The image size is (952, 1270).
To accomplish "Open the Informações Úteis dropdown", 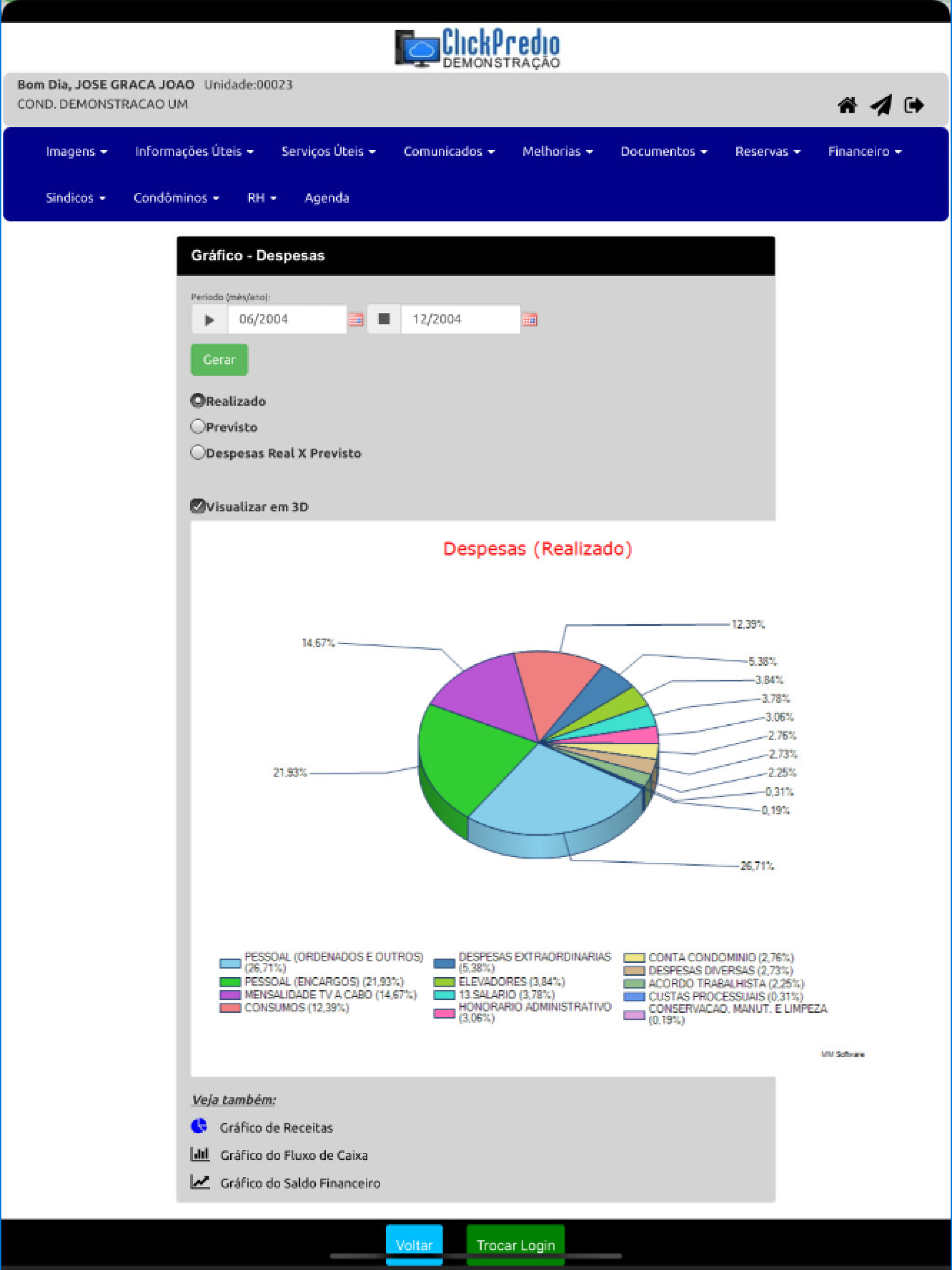I will click(x=194, y=152).
